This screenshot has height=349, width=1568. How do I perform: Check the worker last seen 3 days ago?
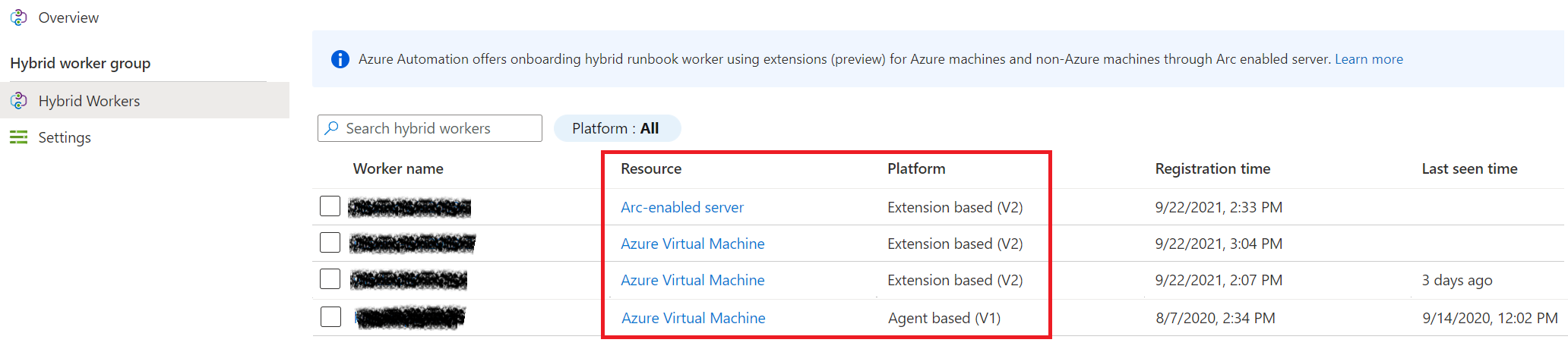(x=330, y=279)
